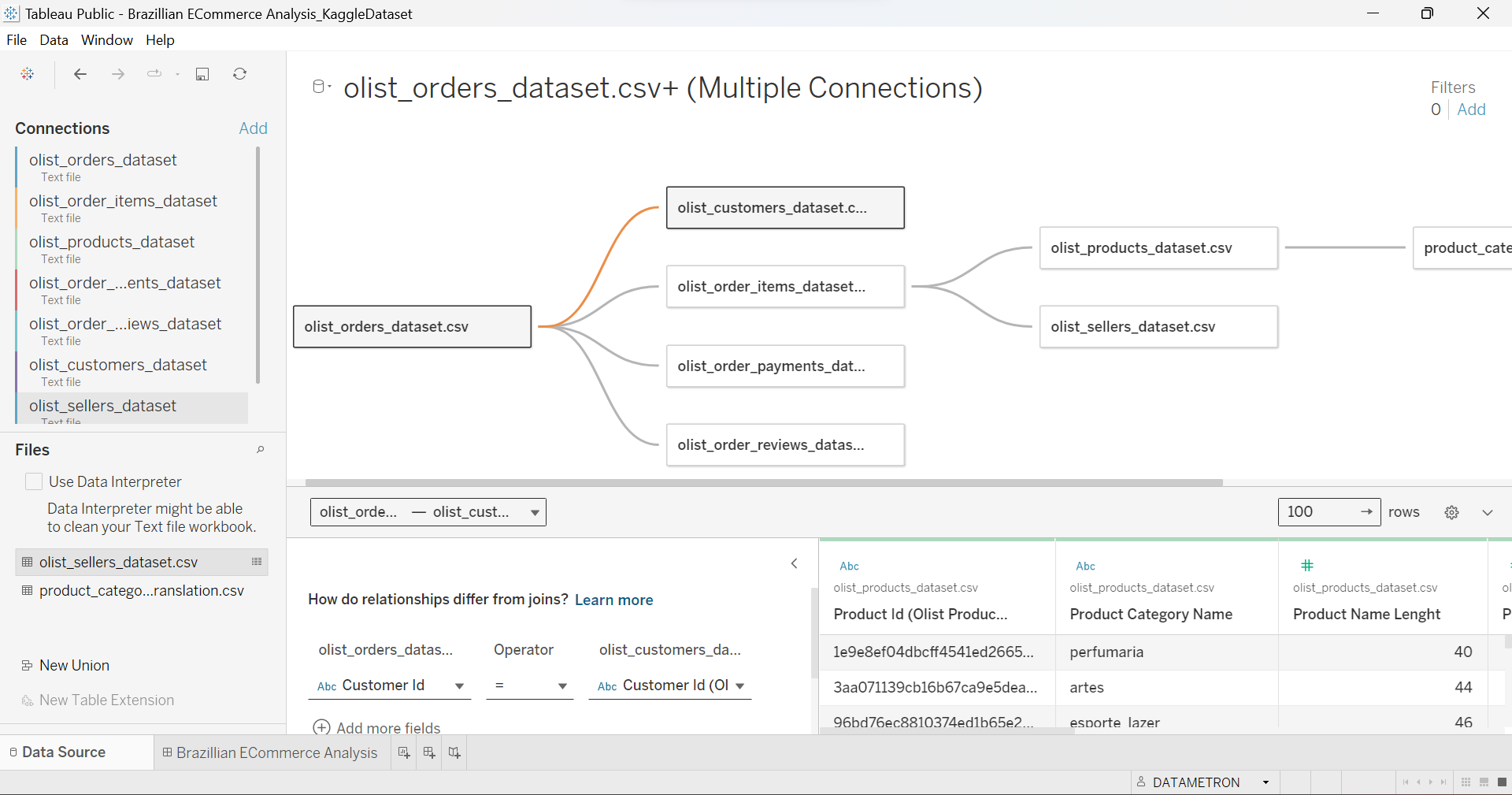The width and height of the screenshot is (1512, 795).
Task: Click the refresh data source icon
Action: [x=240, y=73]
